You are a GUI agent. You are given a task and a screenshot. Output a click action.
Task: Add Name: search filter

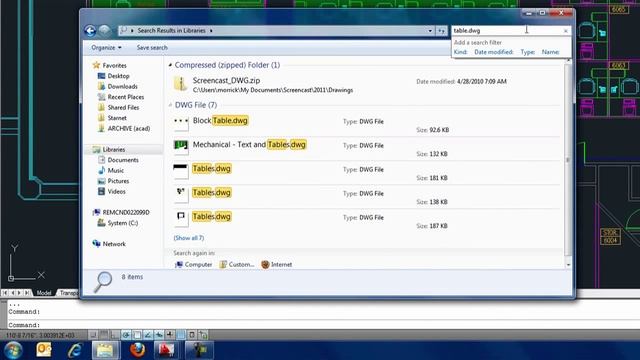pyautogui.click(x=550, y=52)
